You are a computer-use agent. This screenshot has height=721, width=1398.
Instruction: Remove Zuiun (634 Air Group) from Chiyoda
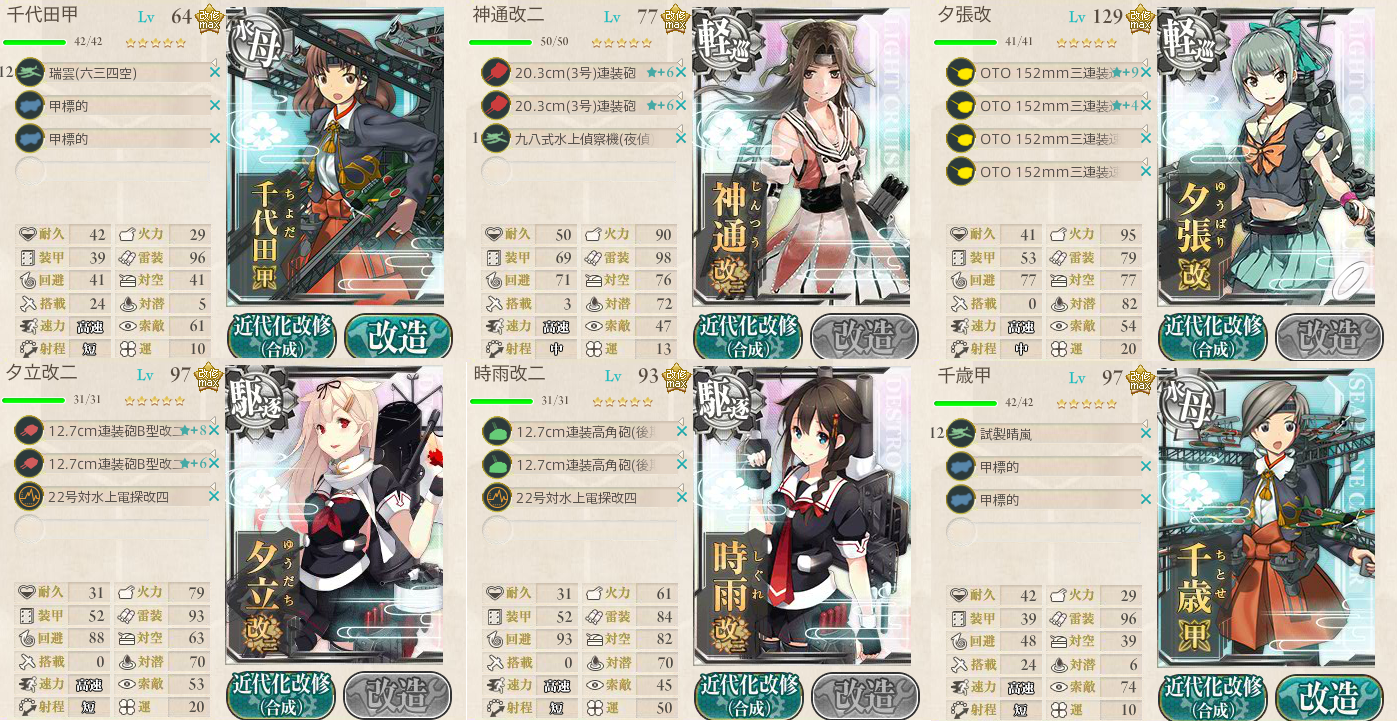(x=215, y=72)
